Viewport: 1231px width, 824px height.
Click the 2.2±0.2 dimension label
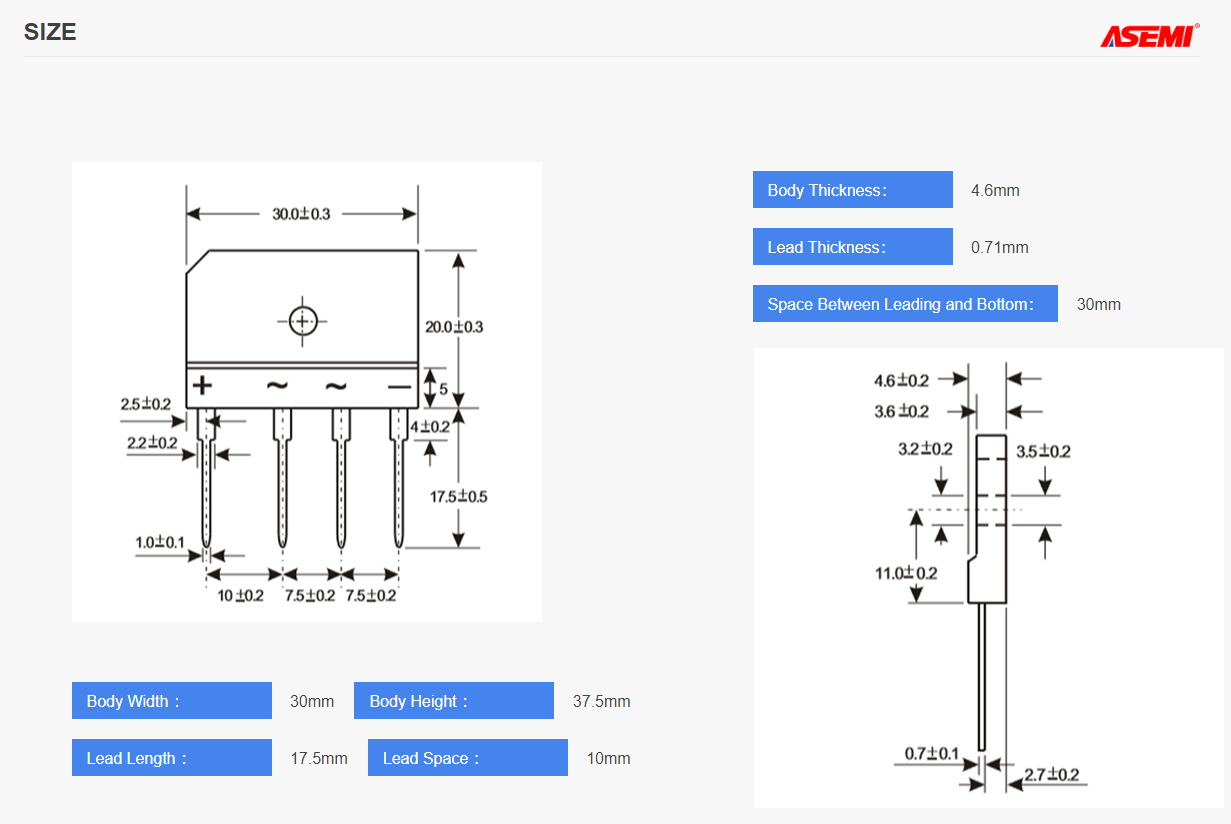pos(152,442)
